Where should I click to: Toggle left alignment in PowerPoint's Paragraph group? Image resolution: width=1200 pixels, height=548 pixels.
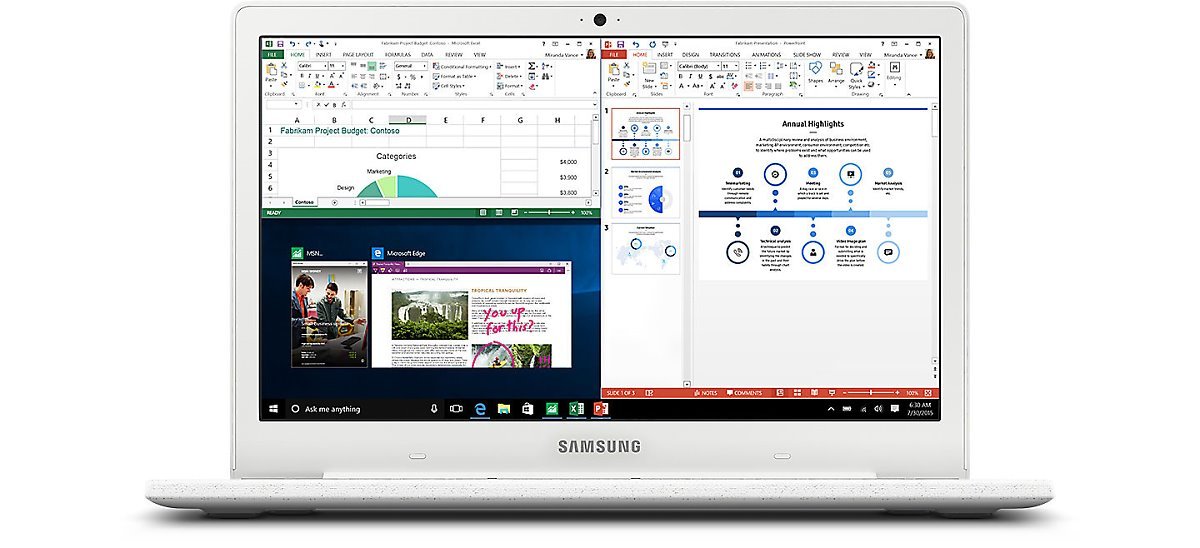(x=749, y=86)
